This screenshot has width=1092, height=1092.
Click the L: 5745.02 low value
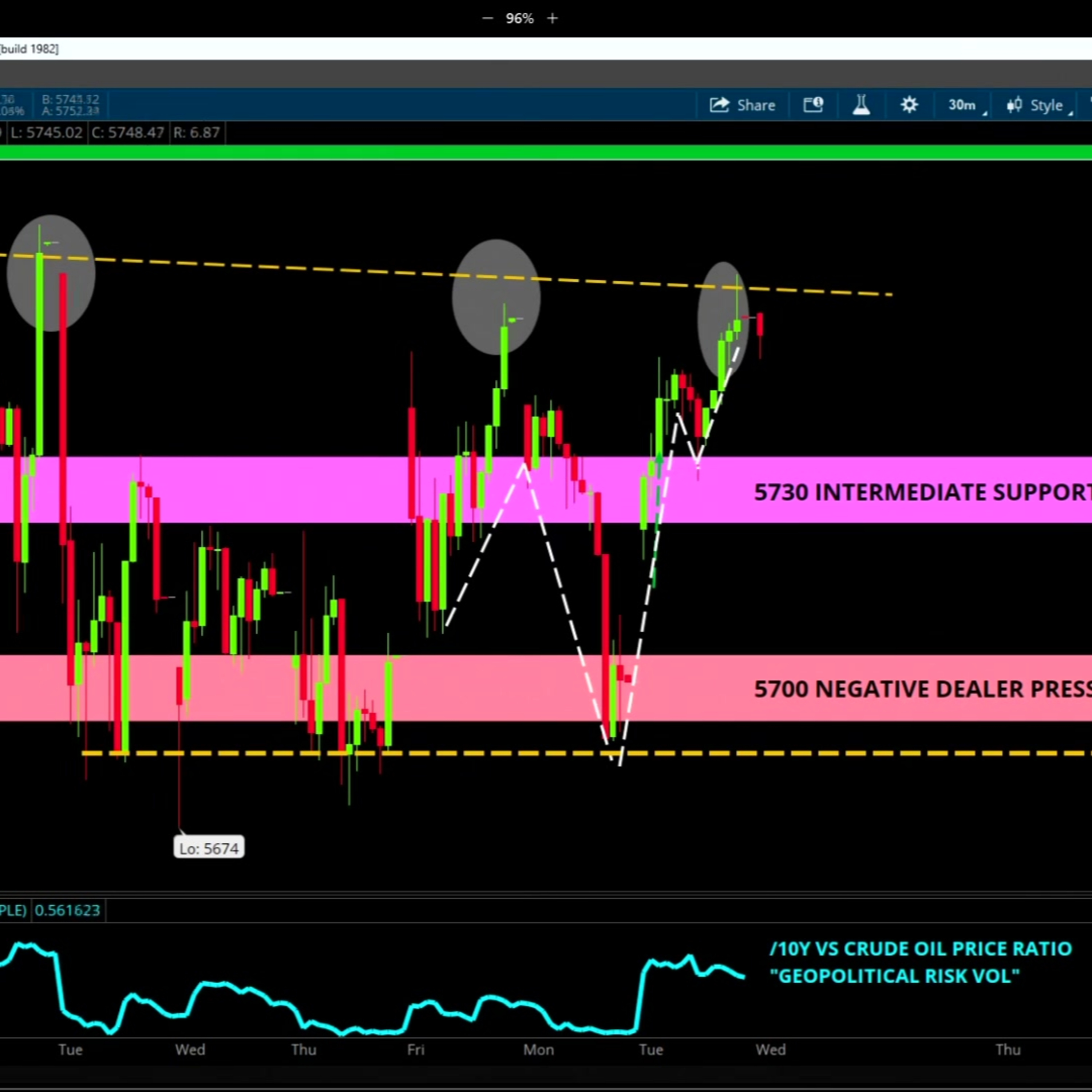point(46,133)
